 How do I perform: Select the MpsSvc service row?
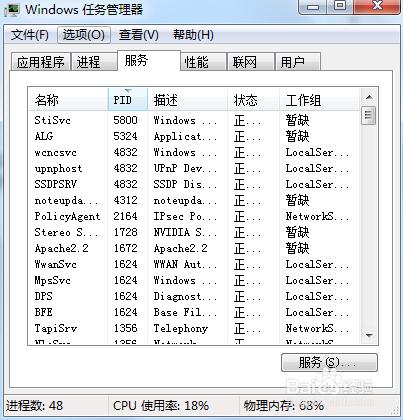tap(194, 280)
